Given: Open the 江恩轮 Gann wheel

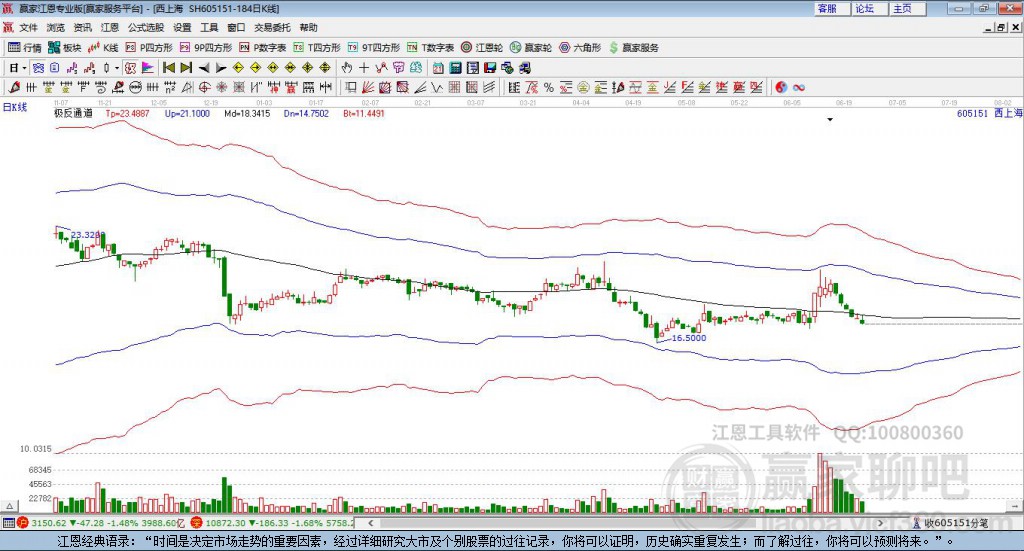Looking at the screenshot, I should tap(482, 48).
